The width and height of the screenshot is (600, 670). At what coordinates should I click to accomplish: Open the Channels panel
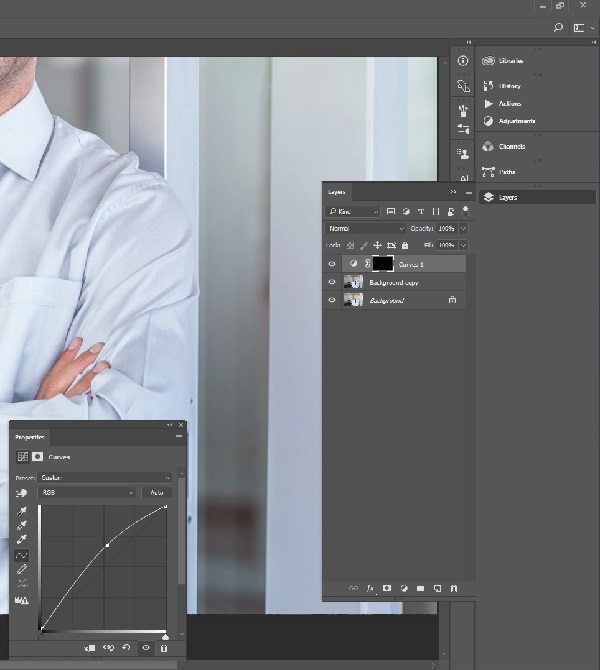pyautogui.click(x=511, y=146)
